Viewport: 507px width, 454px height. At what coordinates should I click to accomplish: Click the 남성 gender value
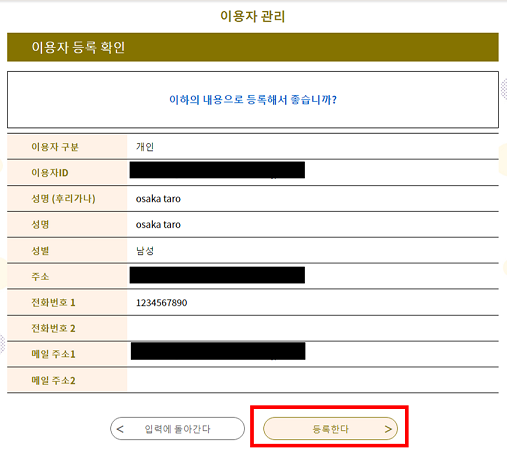pyautogui.click(x=145, y=251)
